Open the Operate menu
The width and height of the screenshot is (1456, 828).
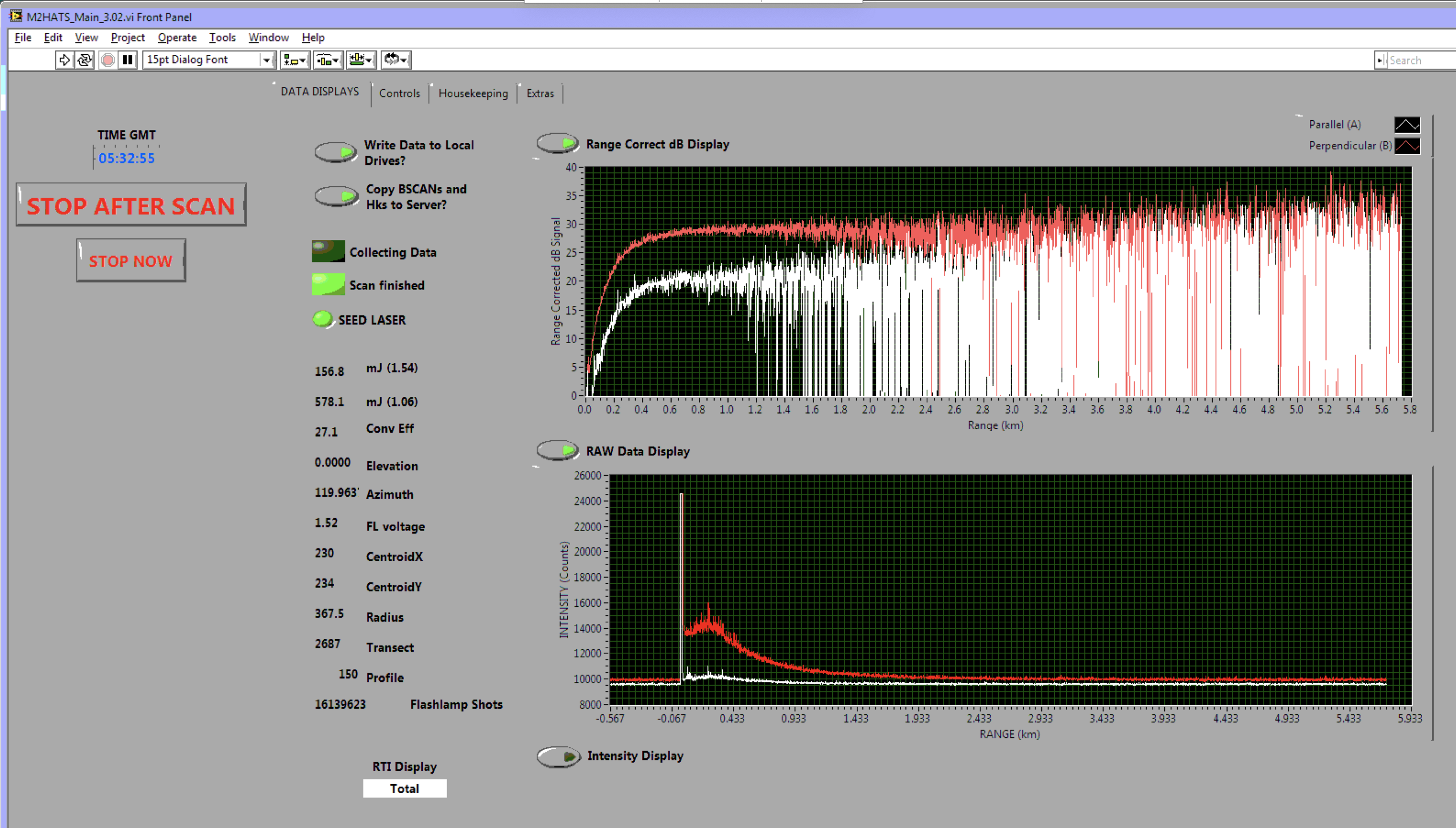click(177, 38)
